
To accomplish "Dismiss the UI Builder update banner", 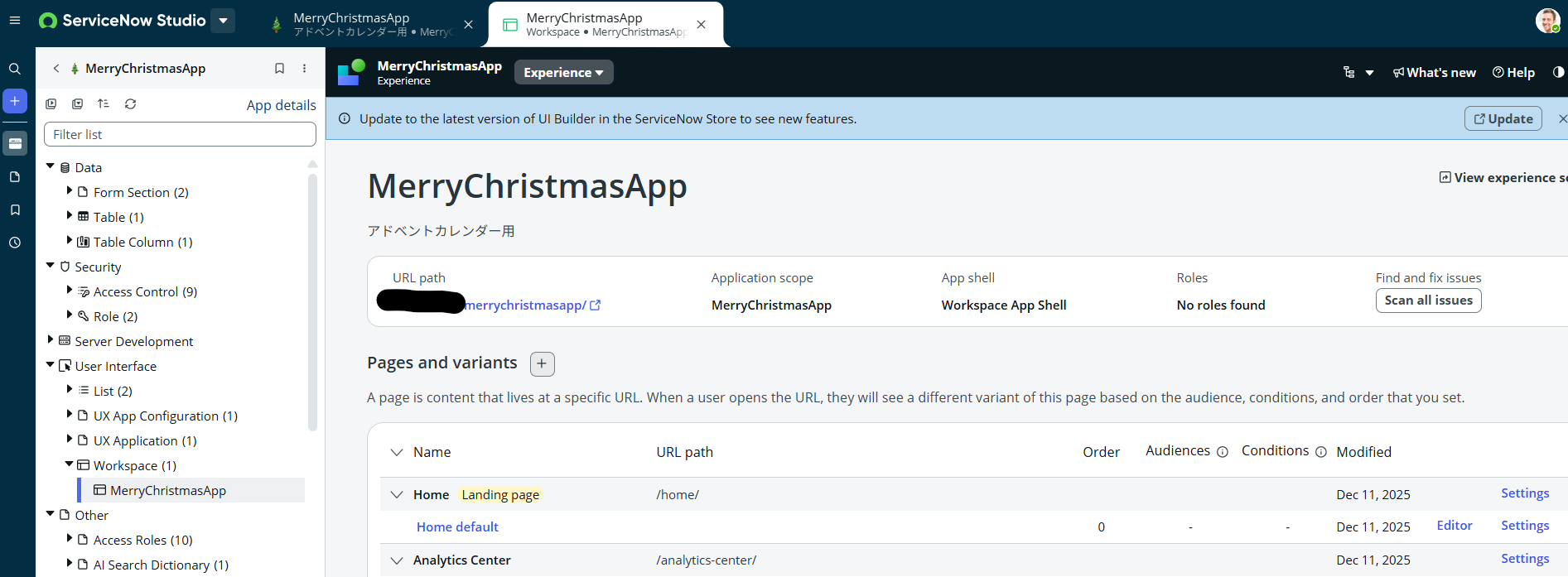I will click(x=1562, y=119).
